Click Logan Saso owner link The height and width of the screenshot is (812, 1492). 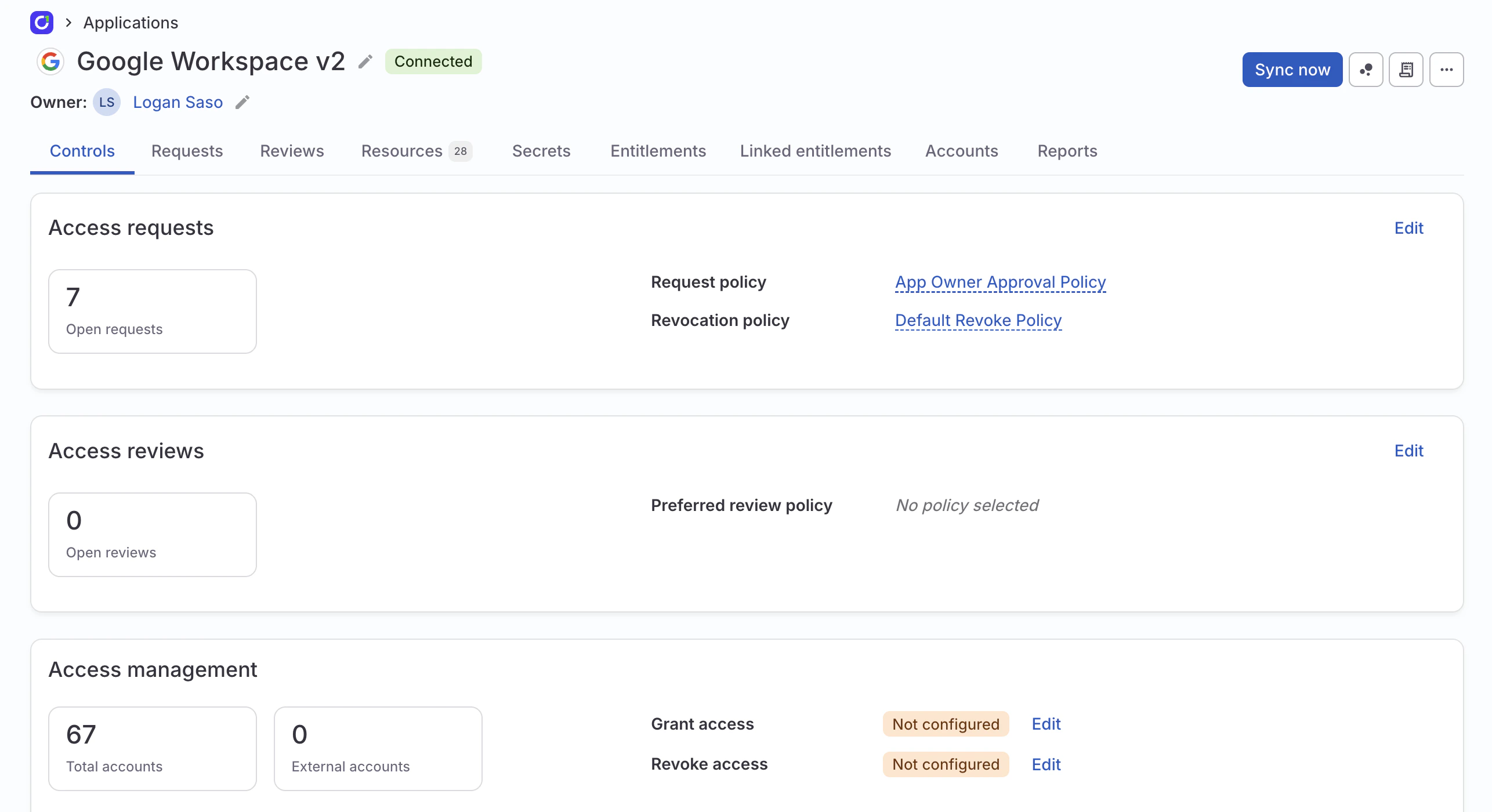tap(178, 101)
